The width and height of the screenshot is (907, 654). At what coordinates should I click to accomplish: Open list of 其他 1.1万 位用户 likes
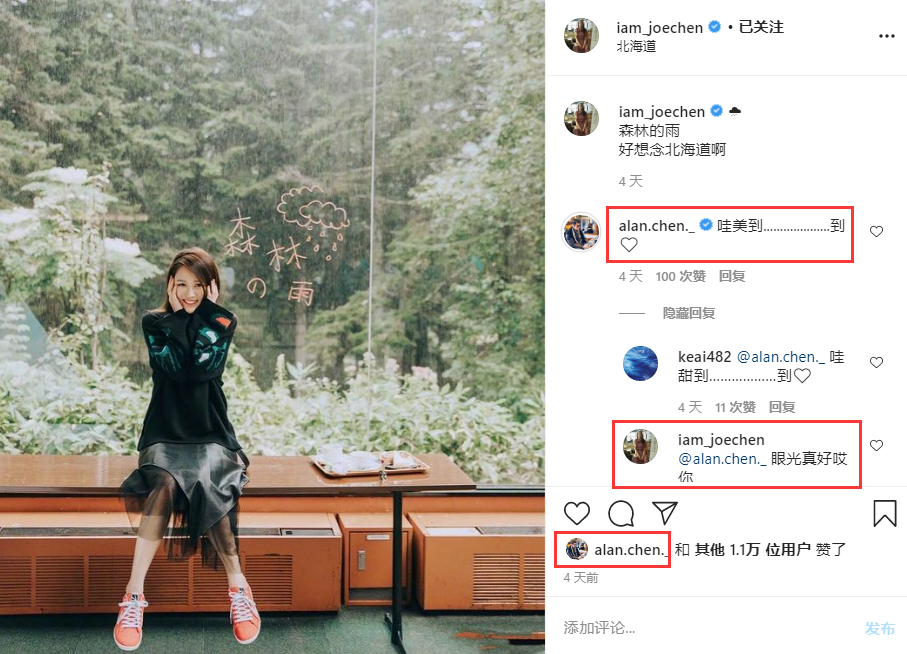752,549
